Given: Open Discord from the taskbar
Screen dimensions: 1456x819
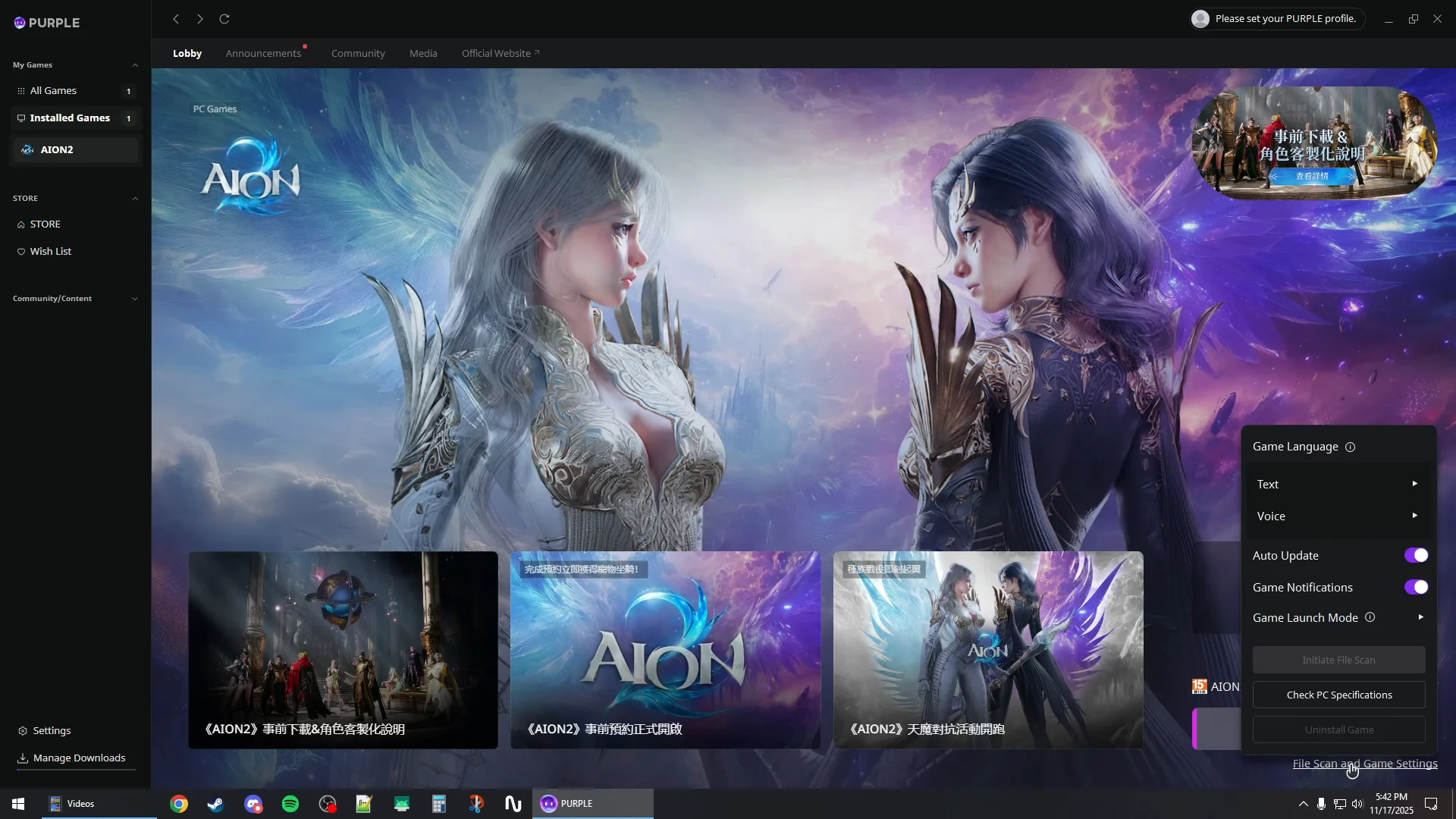Looking at the screenshot, I should pyautogui.click(x=253, y=804).
